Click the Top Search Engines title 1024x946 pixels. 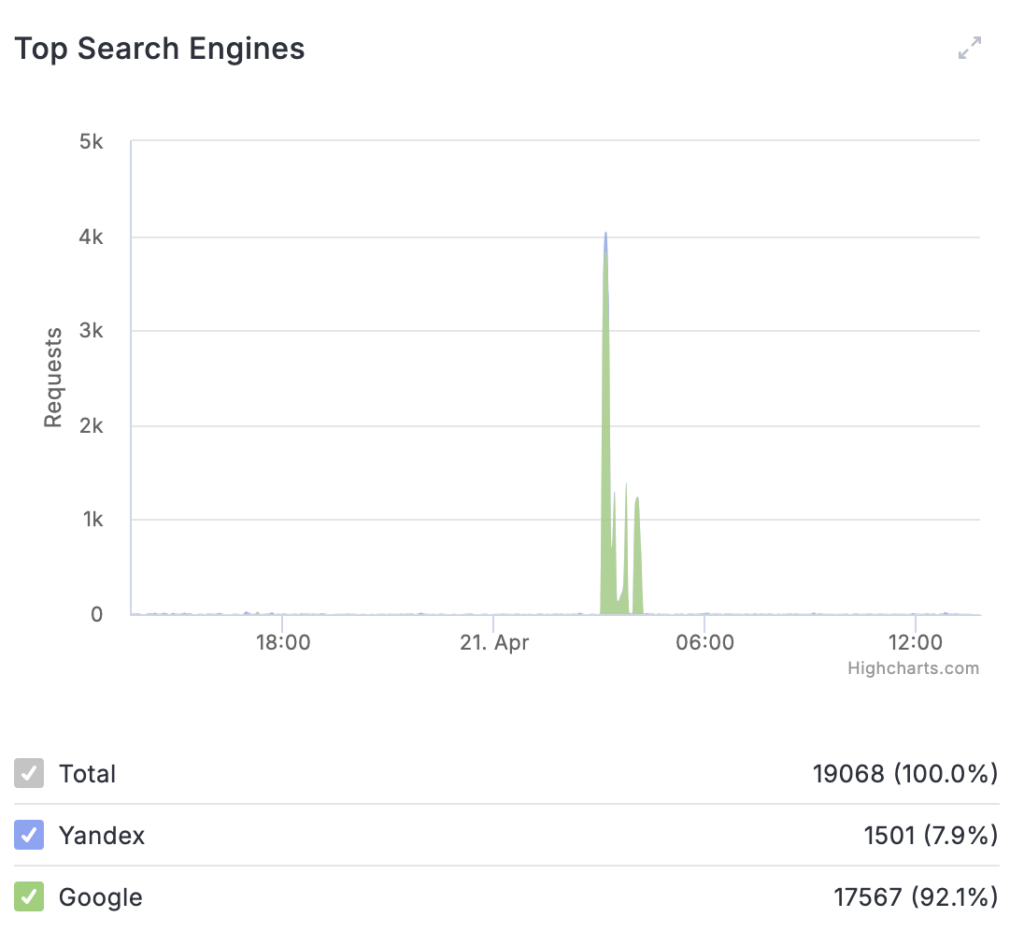click(159, 49)
